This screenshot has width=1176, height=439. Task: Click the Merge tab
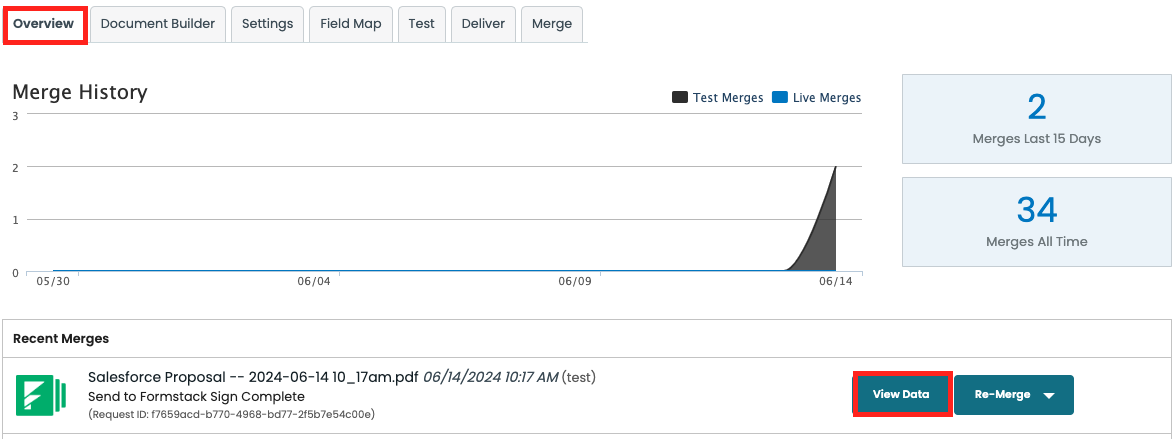[552, 24]
